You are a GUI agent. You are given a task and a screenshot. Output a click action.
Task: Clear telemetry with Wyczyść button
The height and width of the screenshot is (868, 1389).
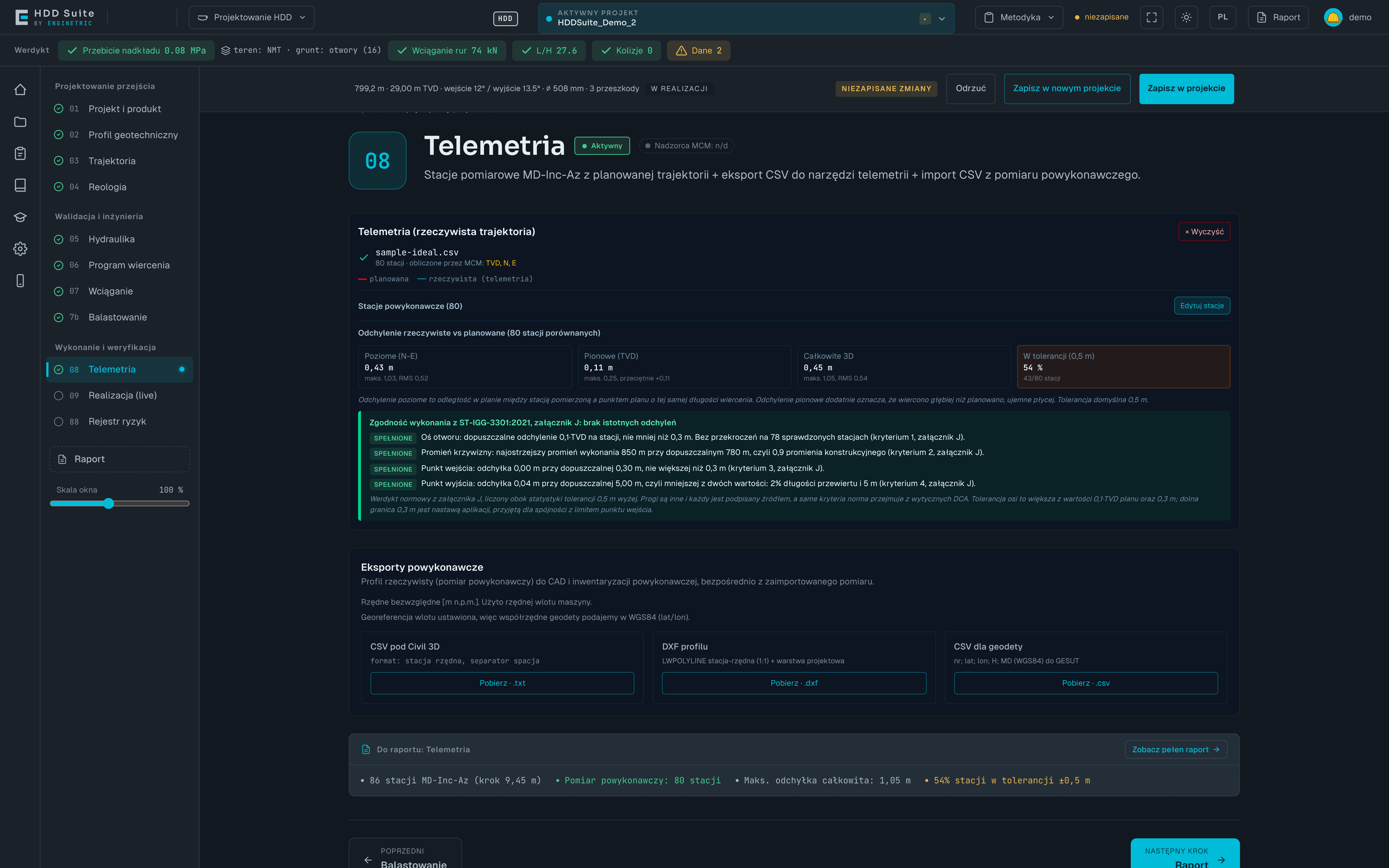tap(1204, 231)
